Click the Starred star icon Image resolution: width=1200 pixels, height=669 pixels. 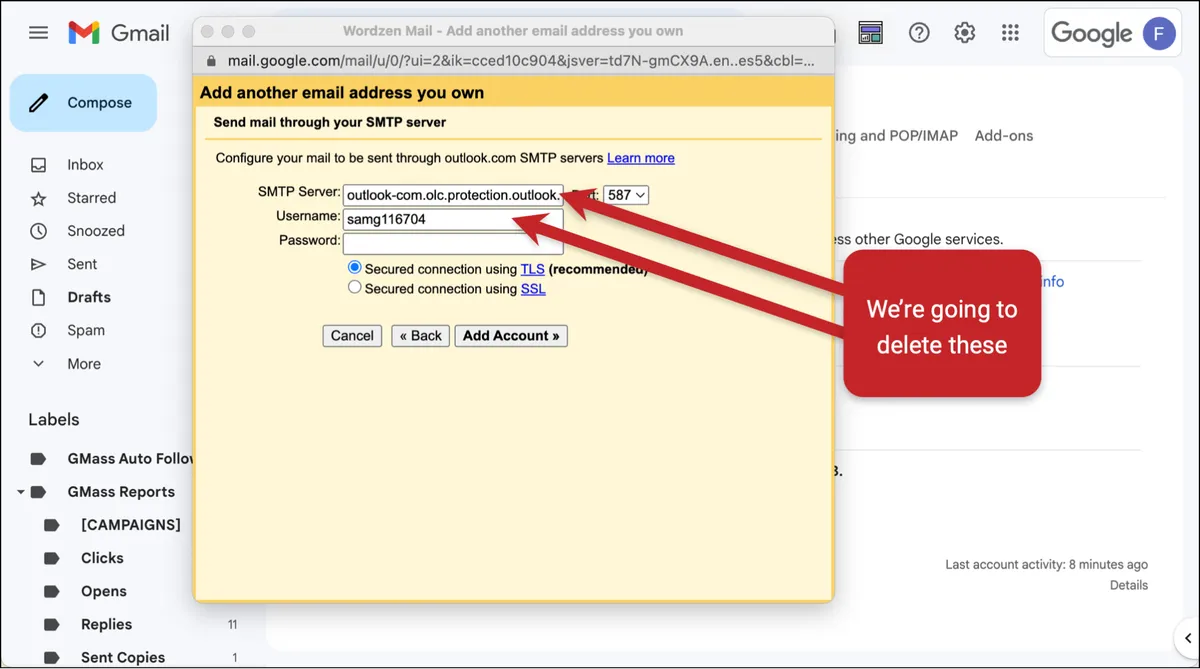[38, 198]
